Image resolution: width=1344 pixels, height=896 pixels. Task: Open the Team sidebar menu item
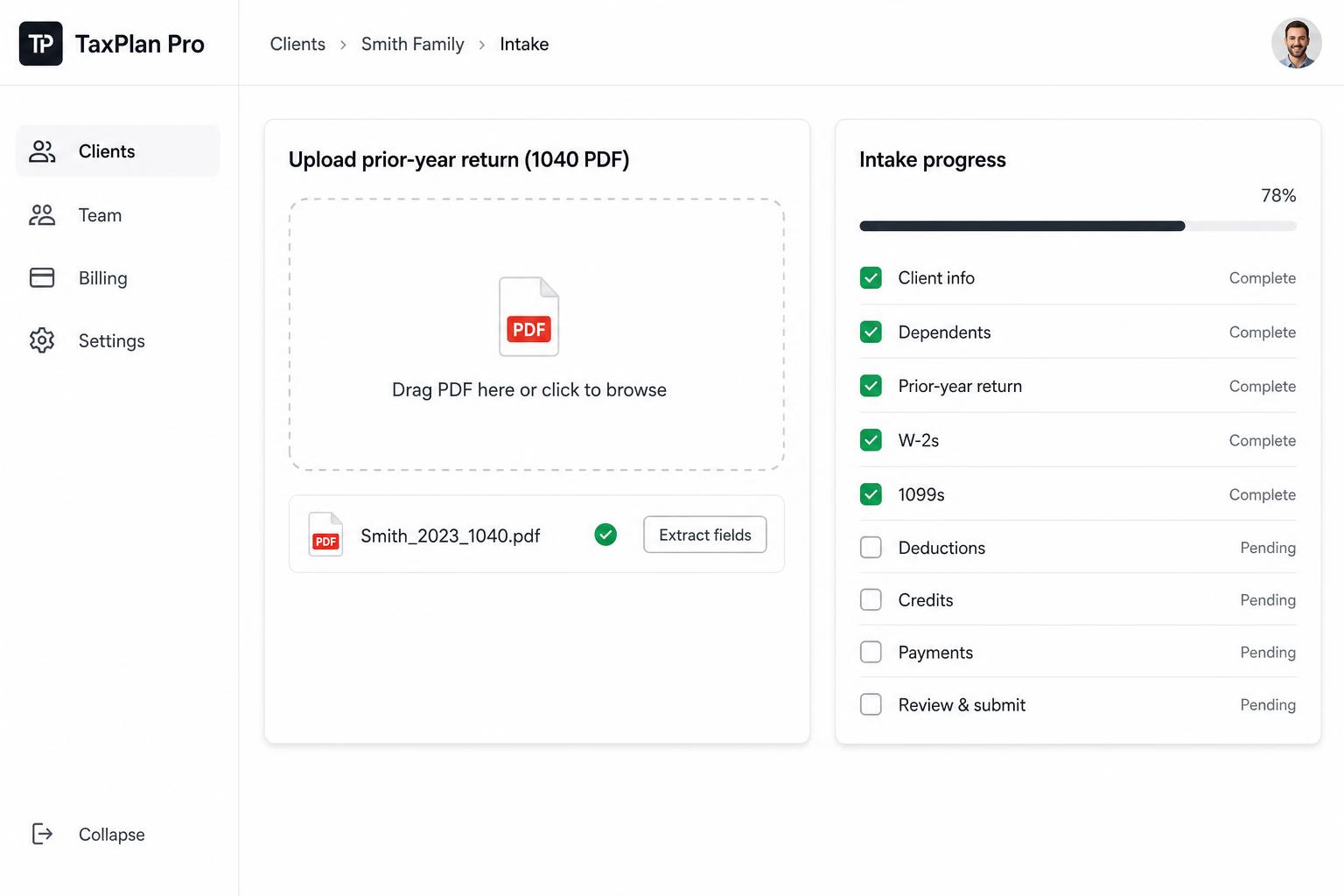(118, 215)
